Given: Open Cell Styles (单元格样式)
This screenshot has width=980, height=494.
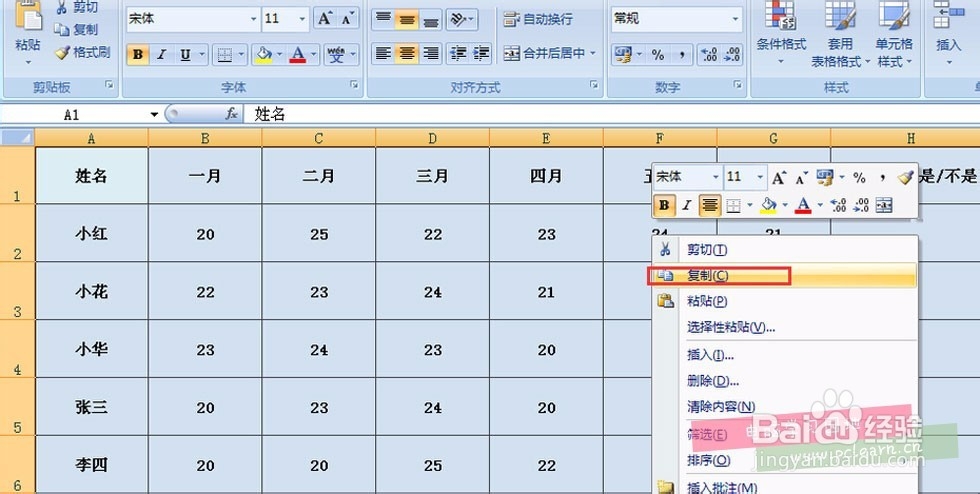Looking at the screenshot, I should click(x=894, y=33).
